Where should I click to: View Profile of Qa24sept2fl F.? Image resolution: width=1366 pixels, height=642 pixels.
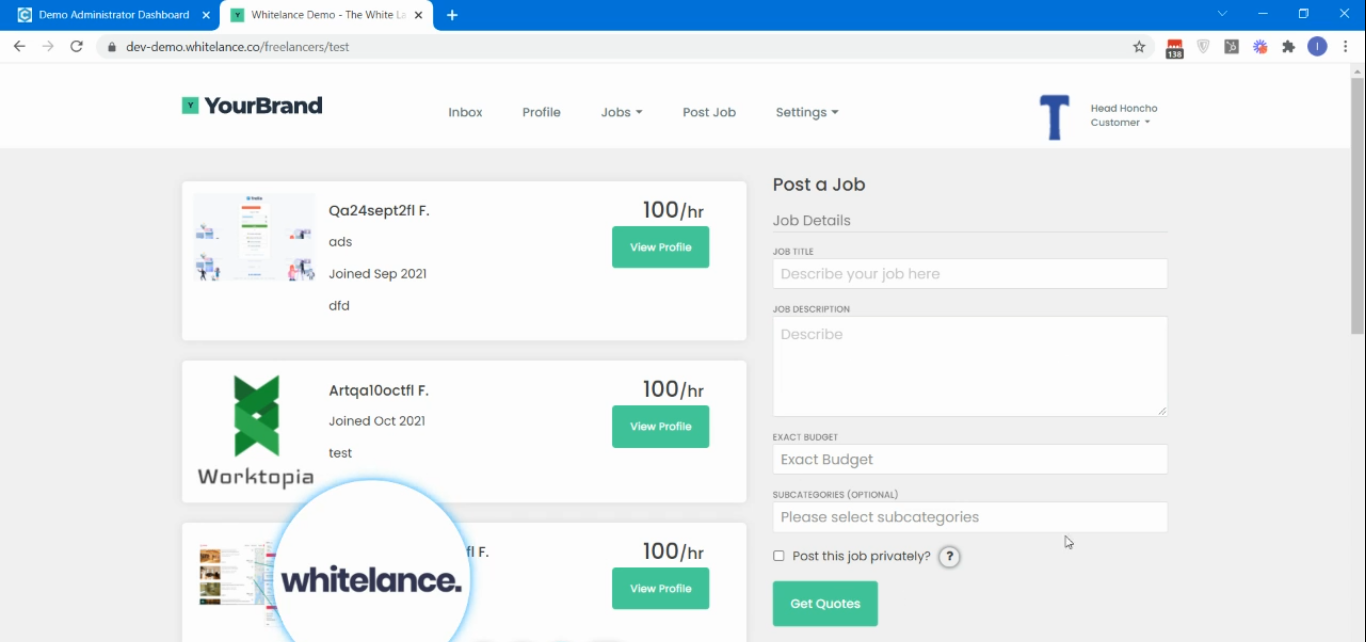point(660,247)
